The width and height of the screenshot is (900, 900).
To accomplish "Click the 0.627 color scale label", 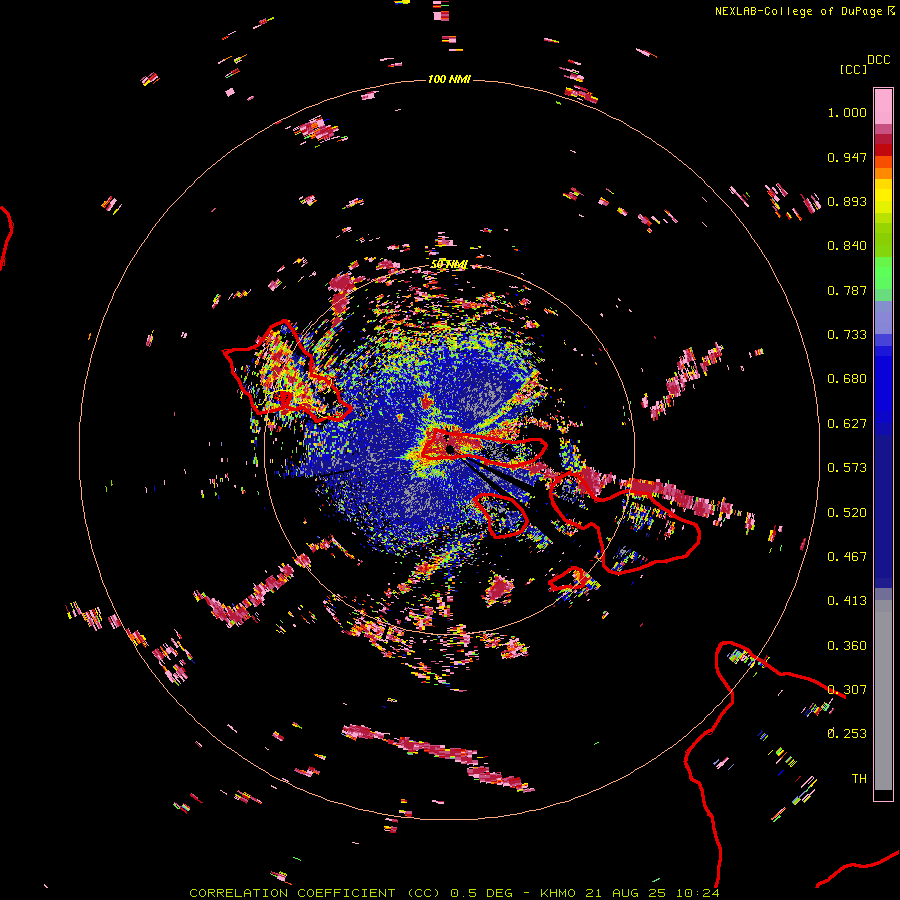I will [x=847, y=424].
